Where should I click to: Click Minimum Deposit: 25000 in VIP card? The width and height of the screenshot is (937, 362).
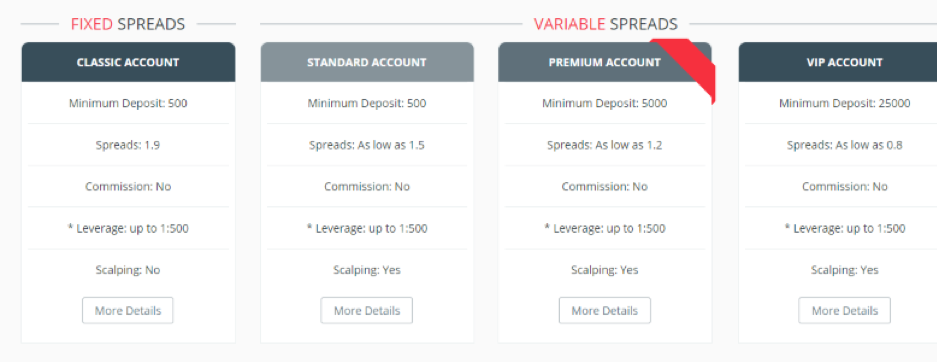(x=844, y=103)
